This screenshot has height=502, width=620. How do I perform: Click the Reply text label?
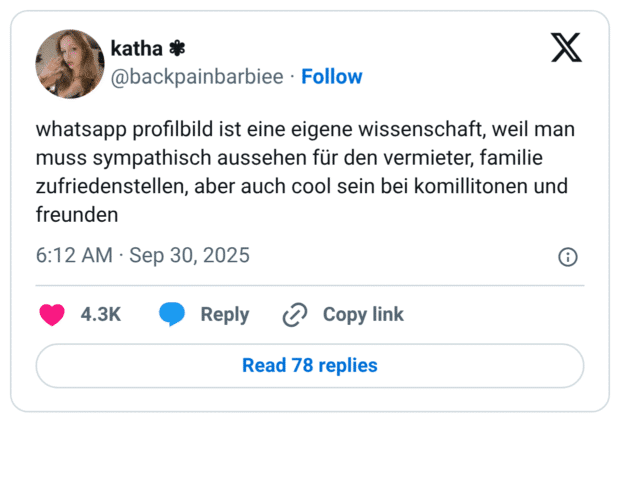point(225,315)
